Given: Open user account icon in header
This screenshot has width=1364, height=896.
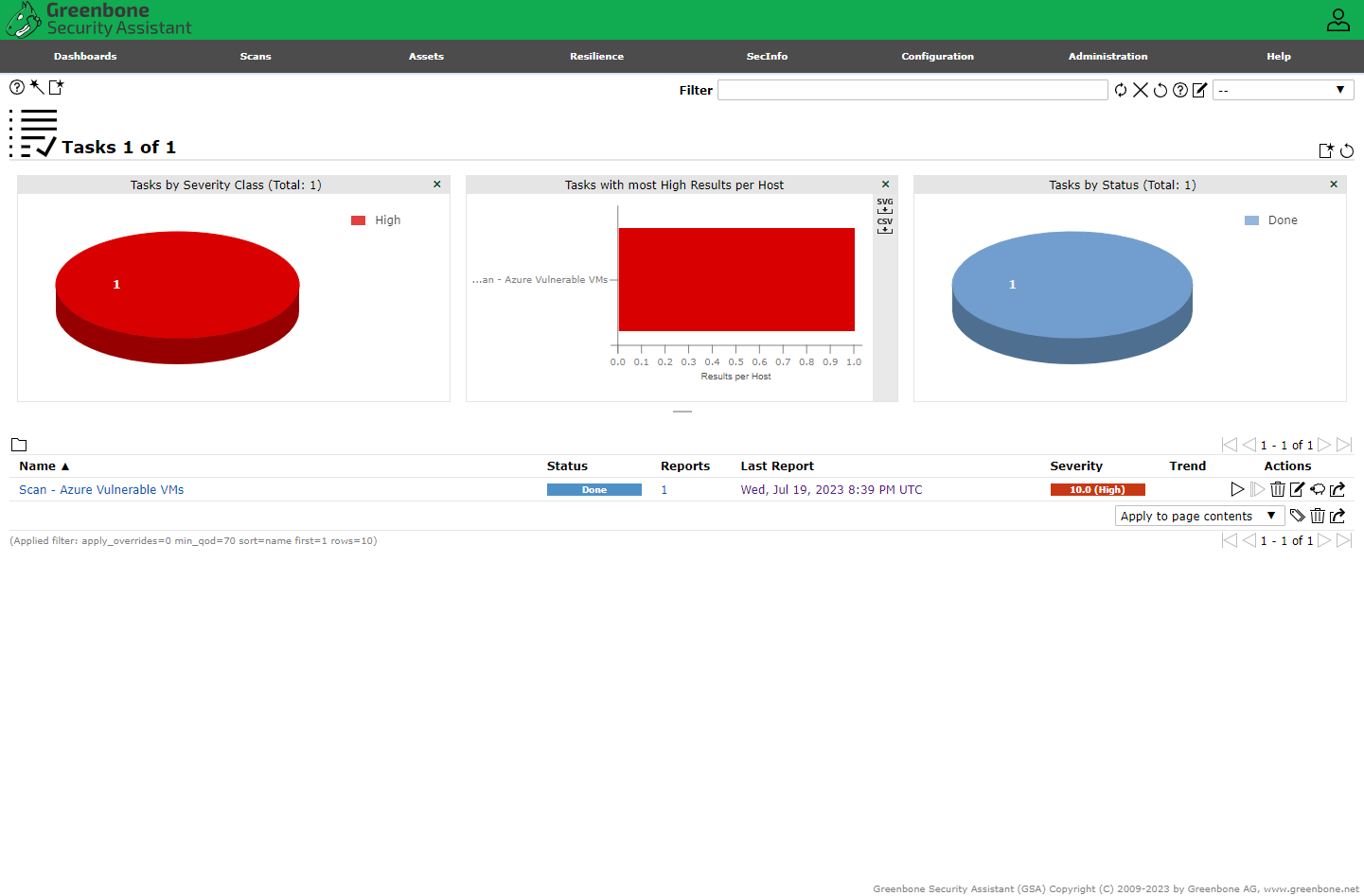Looking at the screenshot, I should coord(1338,20).
